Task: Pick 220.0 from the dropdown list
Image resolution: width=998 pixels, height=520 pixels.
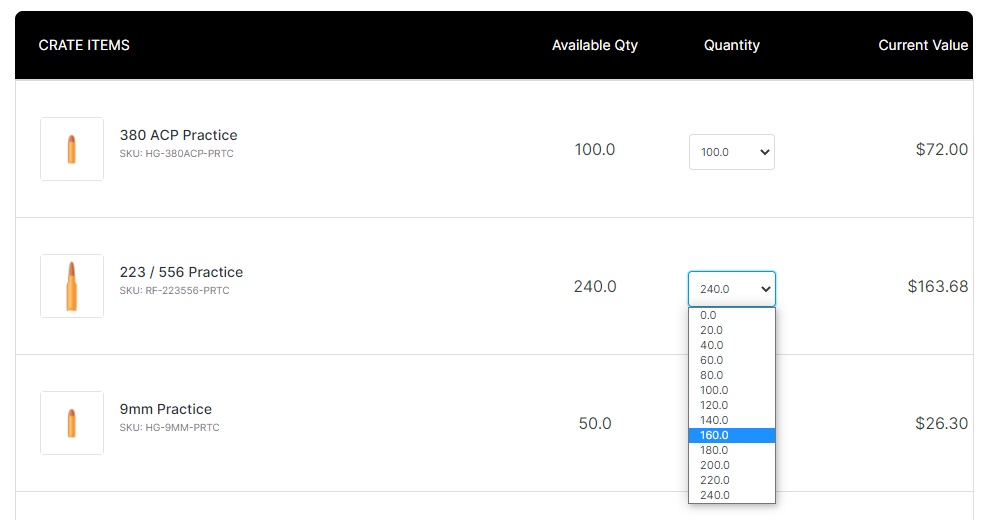Action: (x=732, y=481)
